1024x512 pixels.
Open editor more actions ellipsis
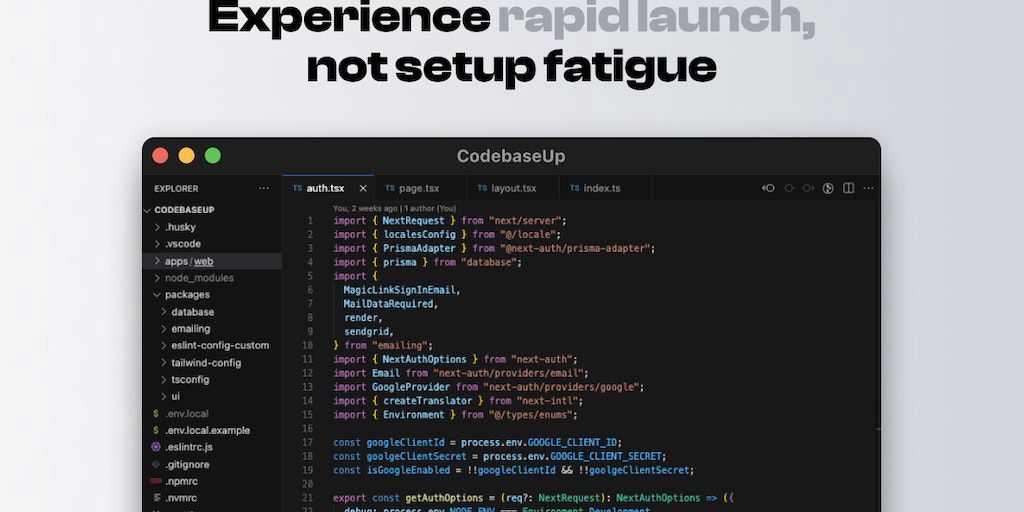(869, 188)
